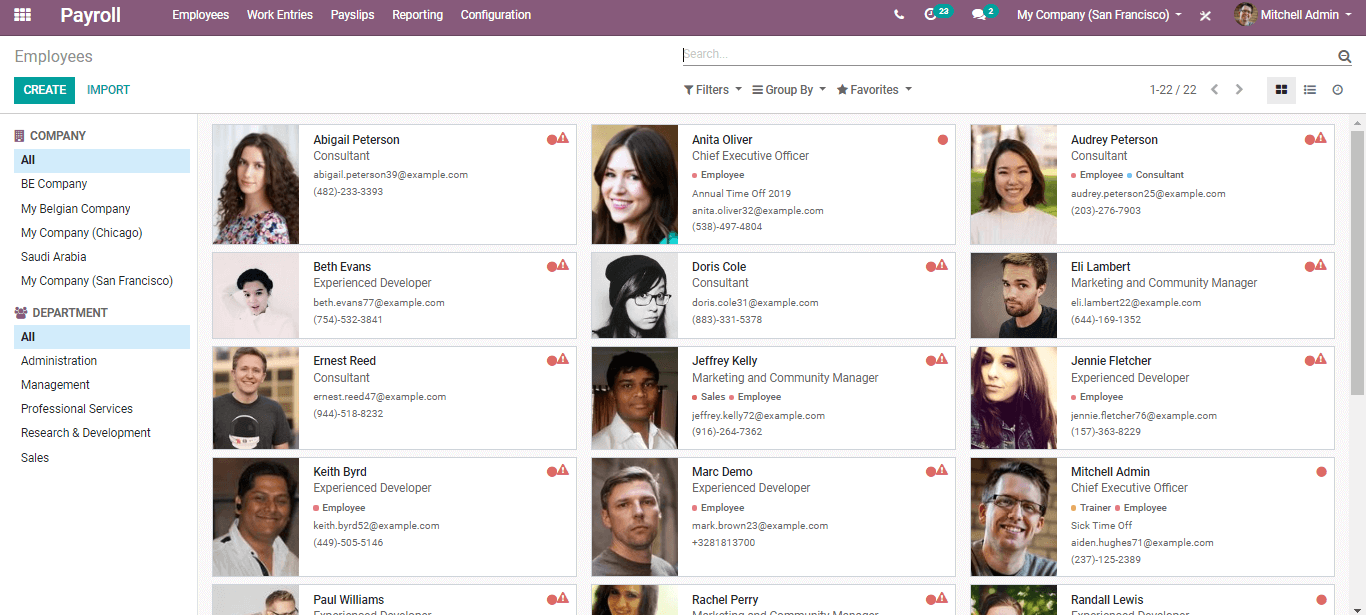
Task: Click email anita.oliver32@example.com
Action: point(758,211)
